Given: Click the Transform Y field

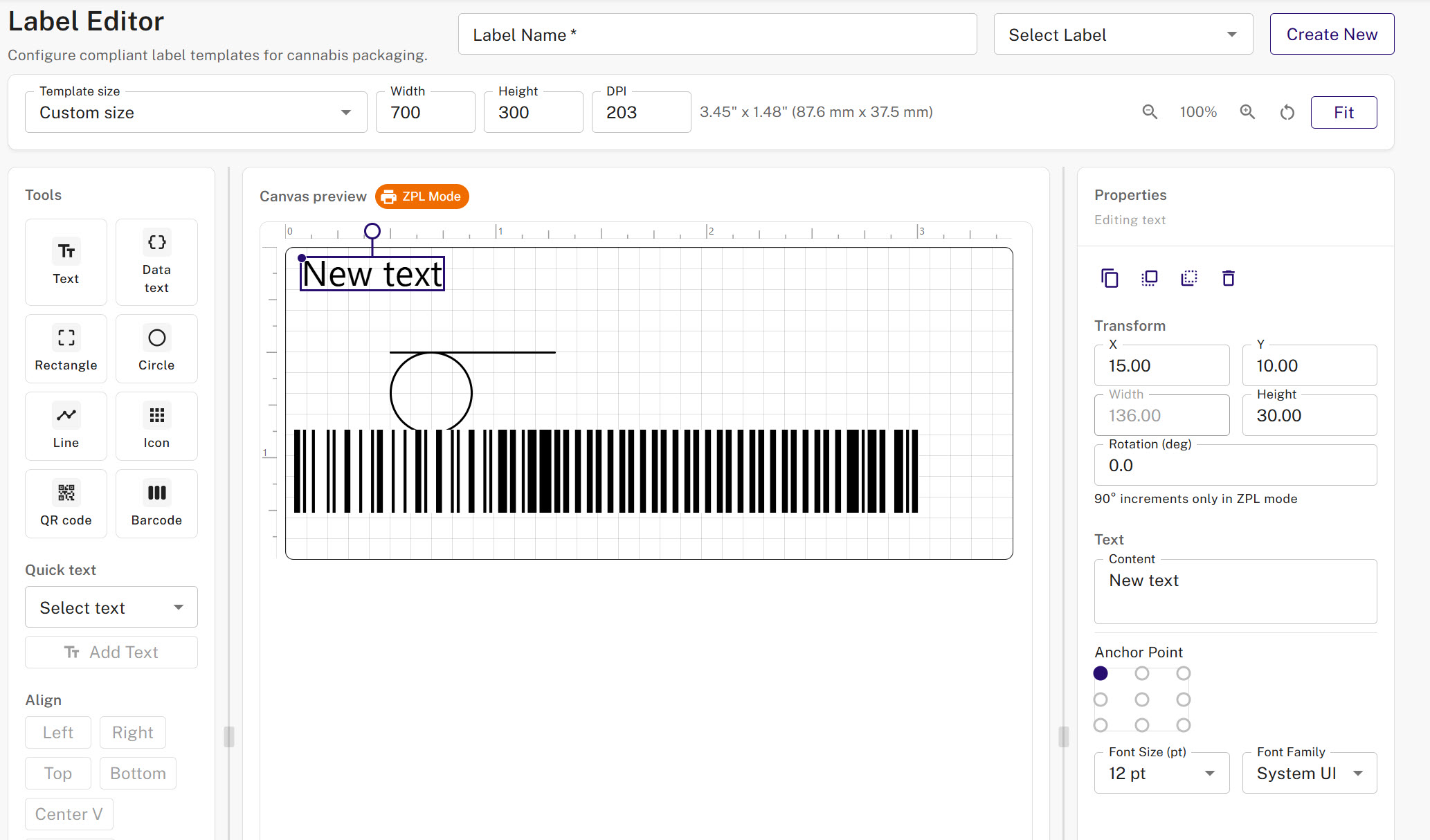Looking at the screenshot, I should pos(1310,365).
